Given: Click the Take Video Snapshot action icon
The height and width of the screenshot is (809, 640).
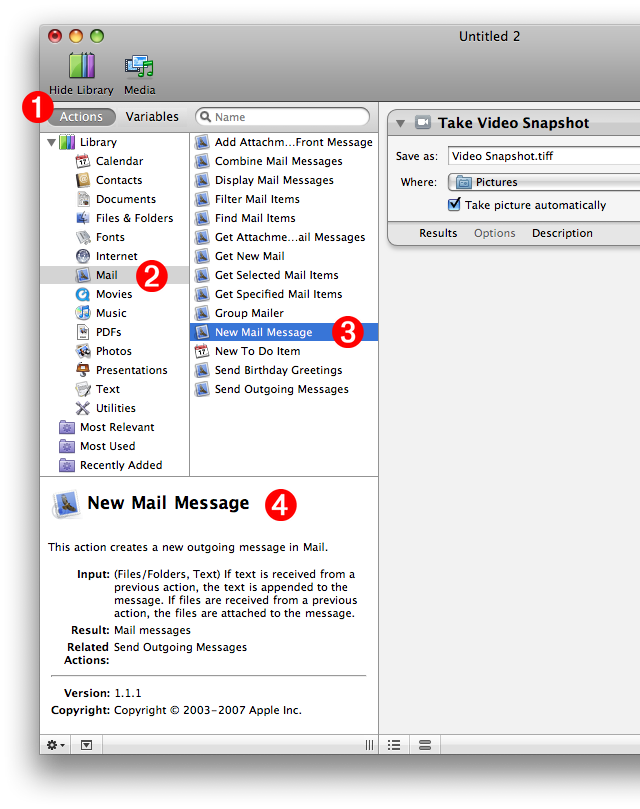Looking at the screenshot, I should [x=423, y=122].
